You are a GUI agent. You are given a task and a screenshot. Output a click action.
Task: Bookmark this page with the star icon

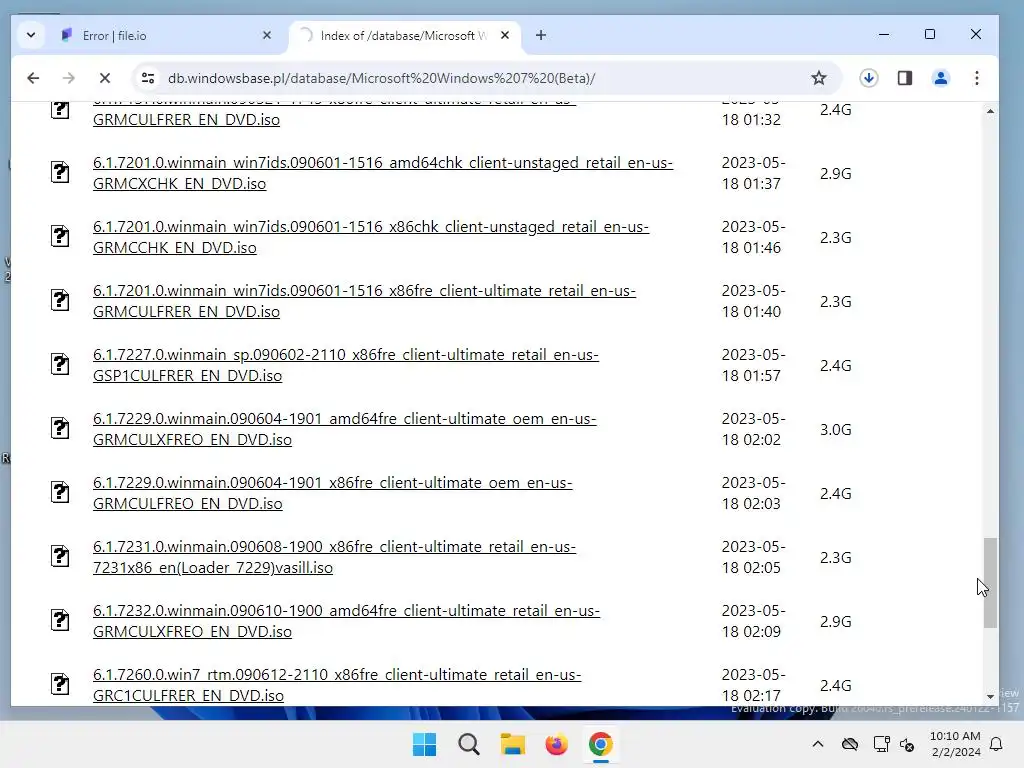818,78
